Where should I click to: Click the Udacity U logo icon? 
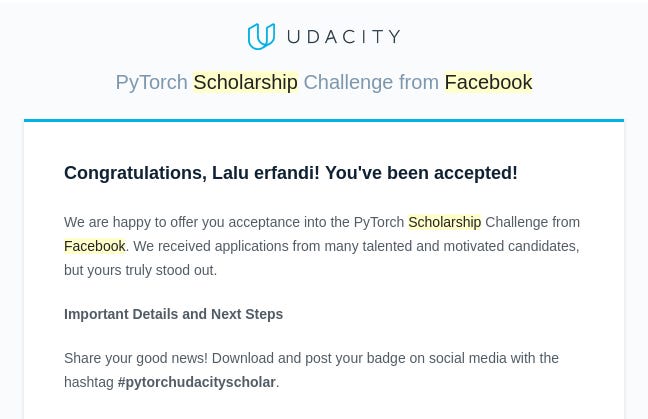(x=261, y=37)
